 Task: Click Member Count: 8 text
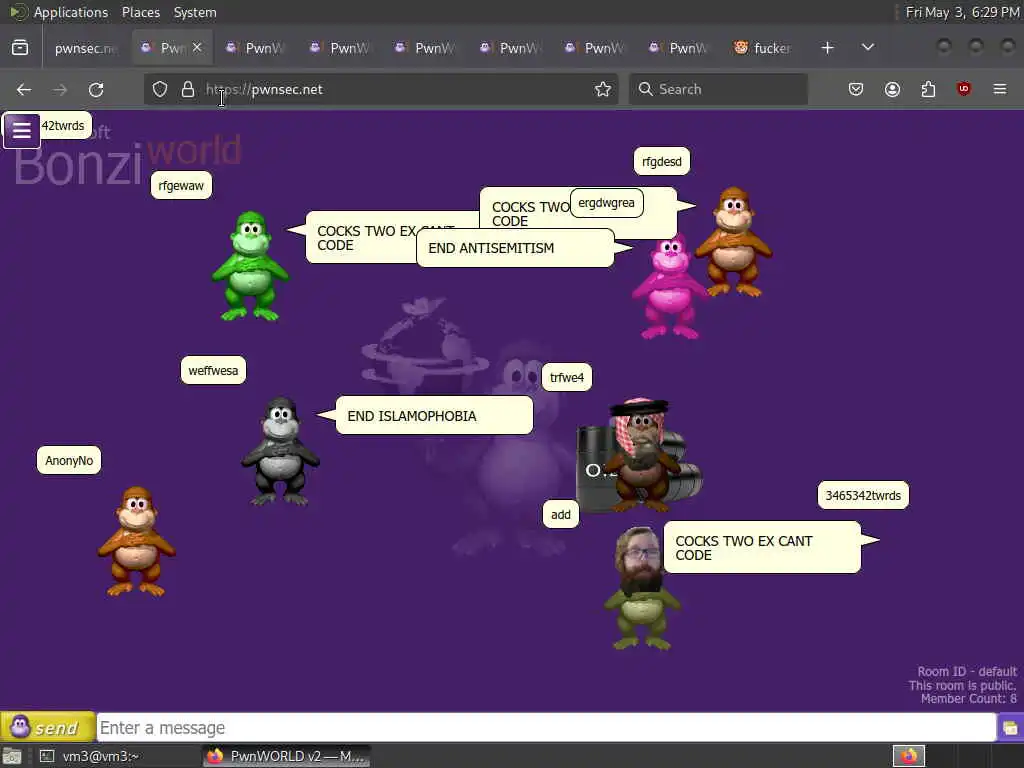coord(968,699)
